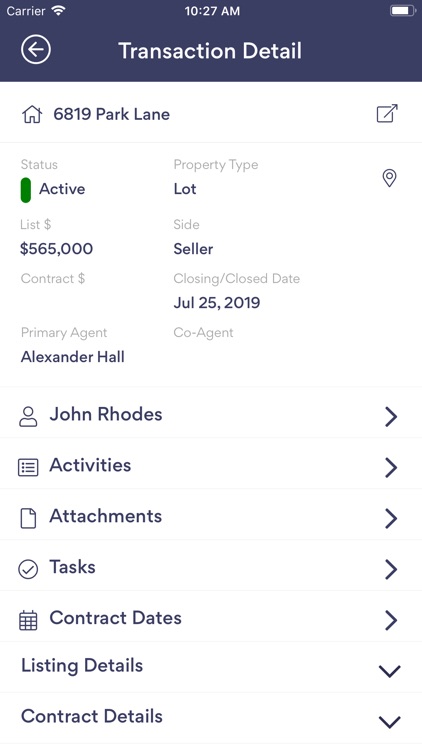The image size is (422, 750).
Task: Open the Attachments row
Action: click(211, 517)
